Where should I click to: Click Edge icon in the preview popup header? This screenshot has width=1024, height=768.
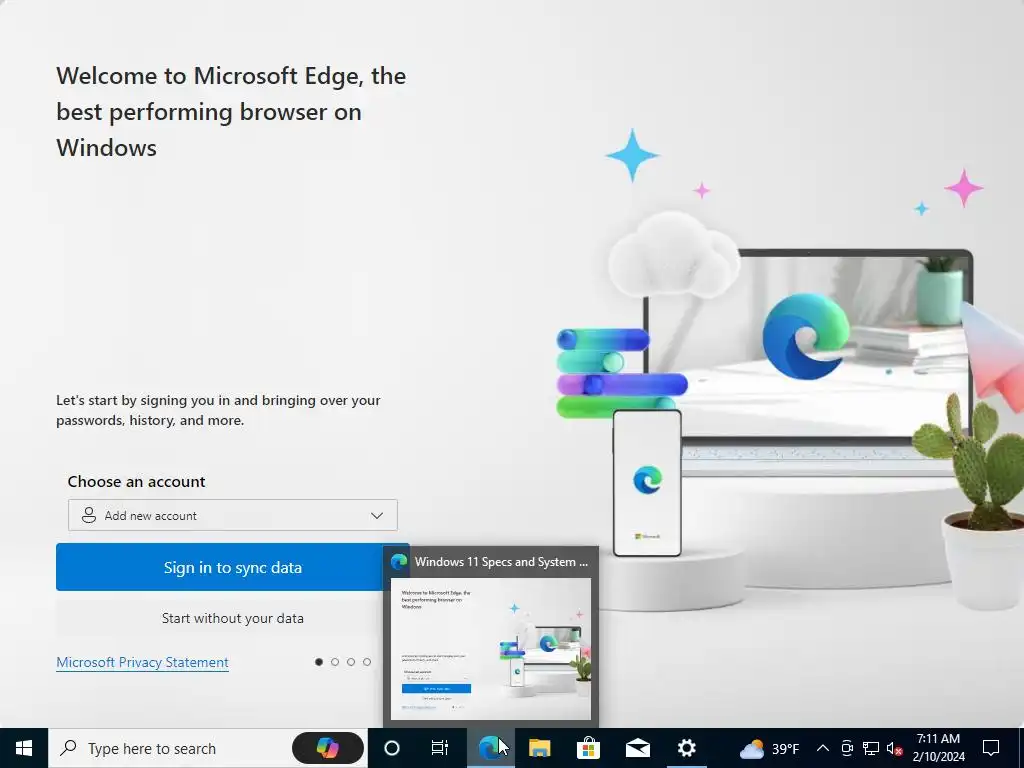[399, 562]
